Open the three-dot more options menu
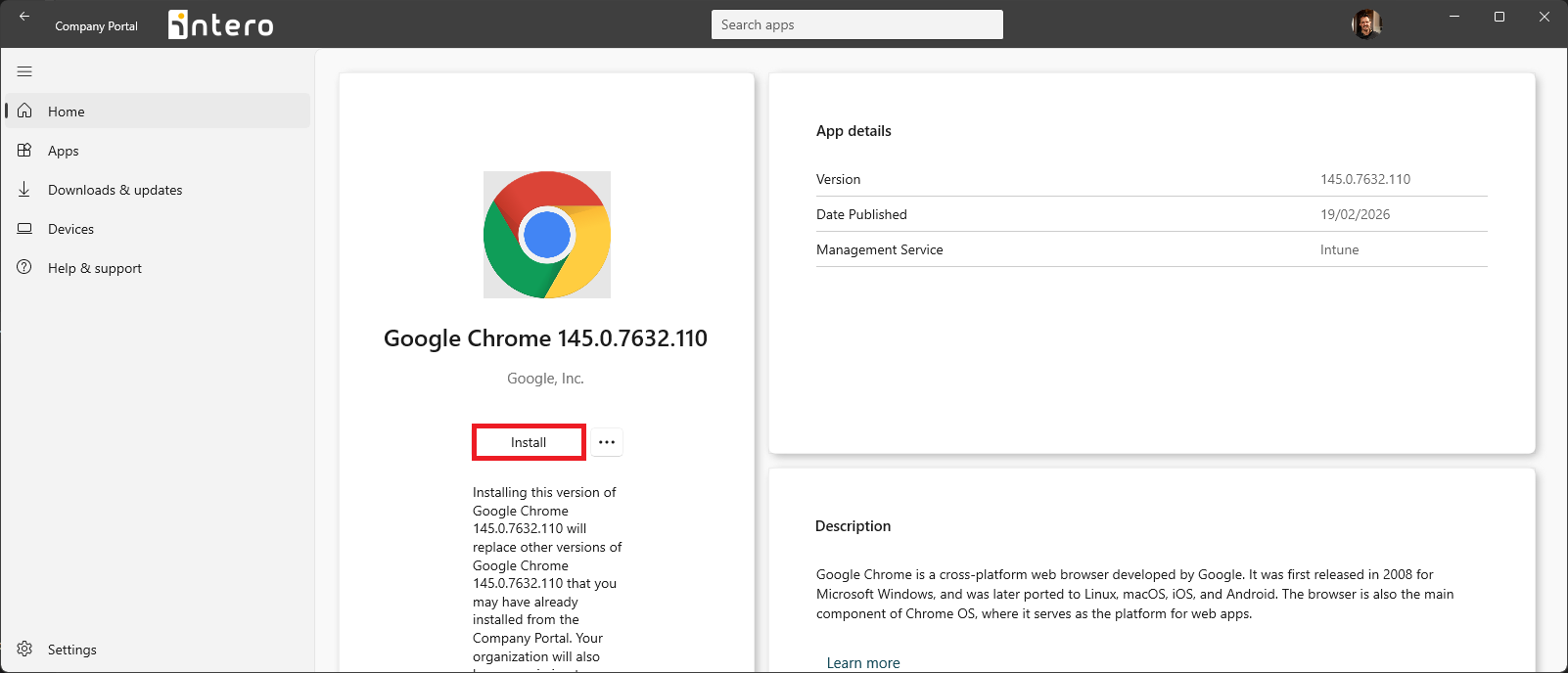Viewport: 1568px width, 673px height. 607,442
